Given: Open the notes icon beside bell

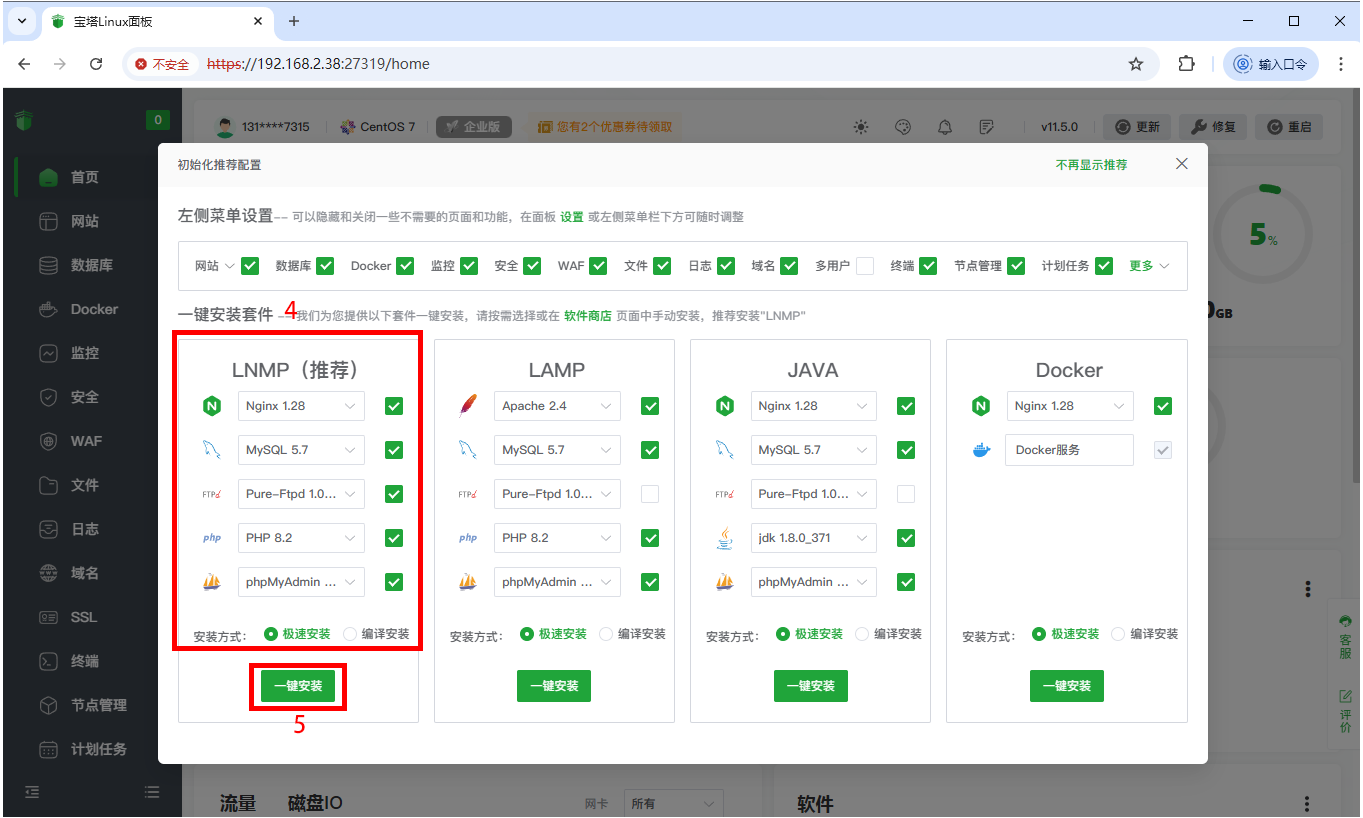Looking at the screenshot, I should pos(987,127).
